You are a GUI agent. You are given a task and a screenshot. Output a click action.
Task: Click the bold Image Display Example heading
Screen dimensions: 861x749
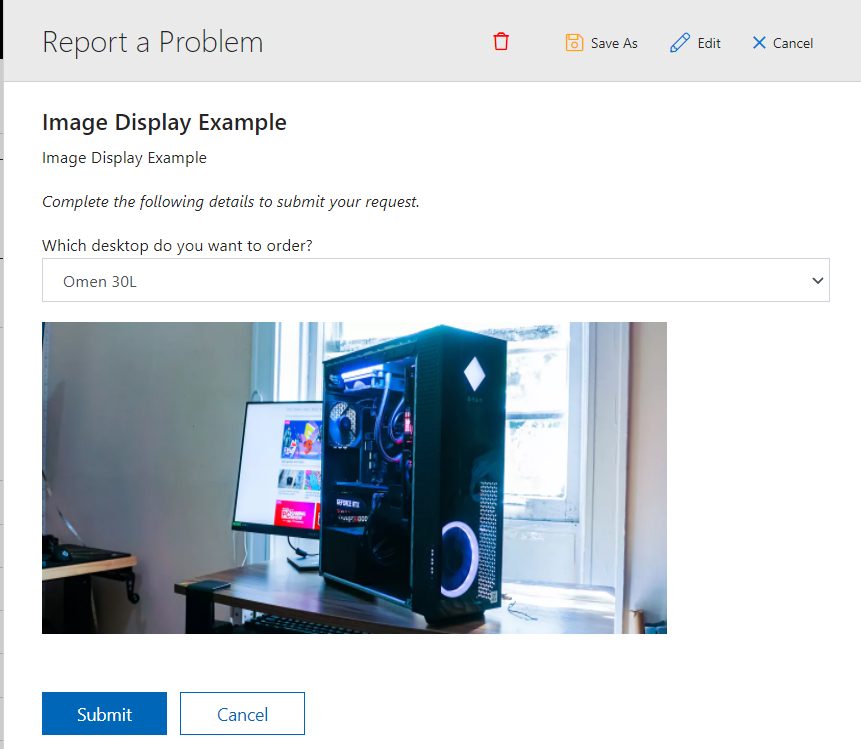(164, 122)
